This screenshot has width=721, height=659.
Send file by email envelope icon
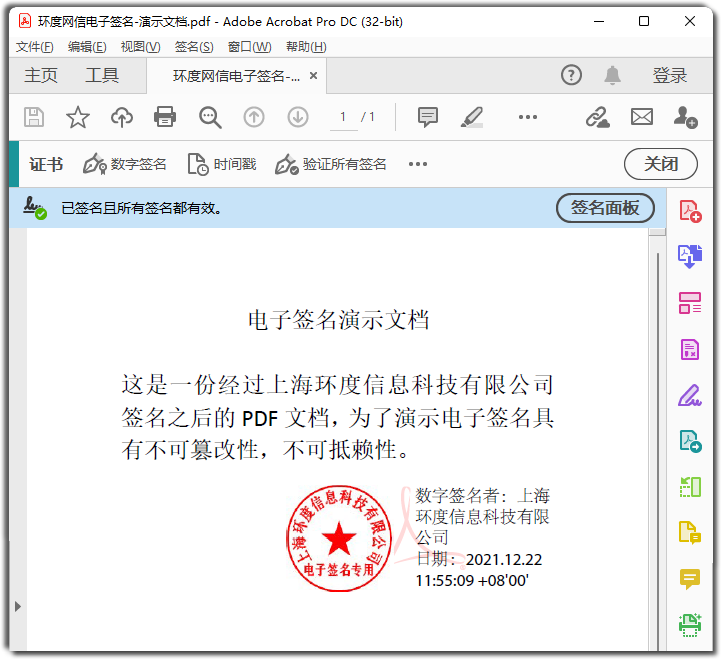click(641, 117)
